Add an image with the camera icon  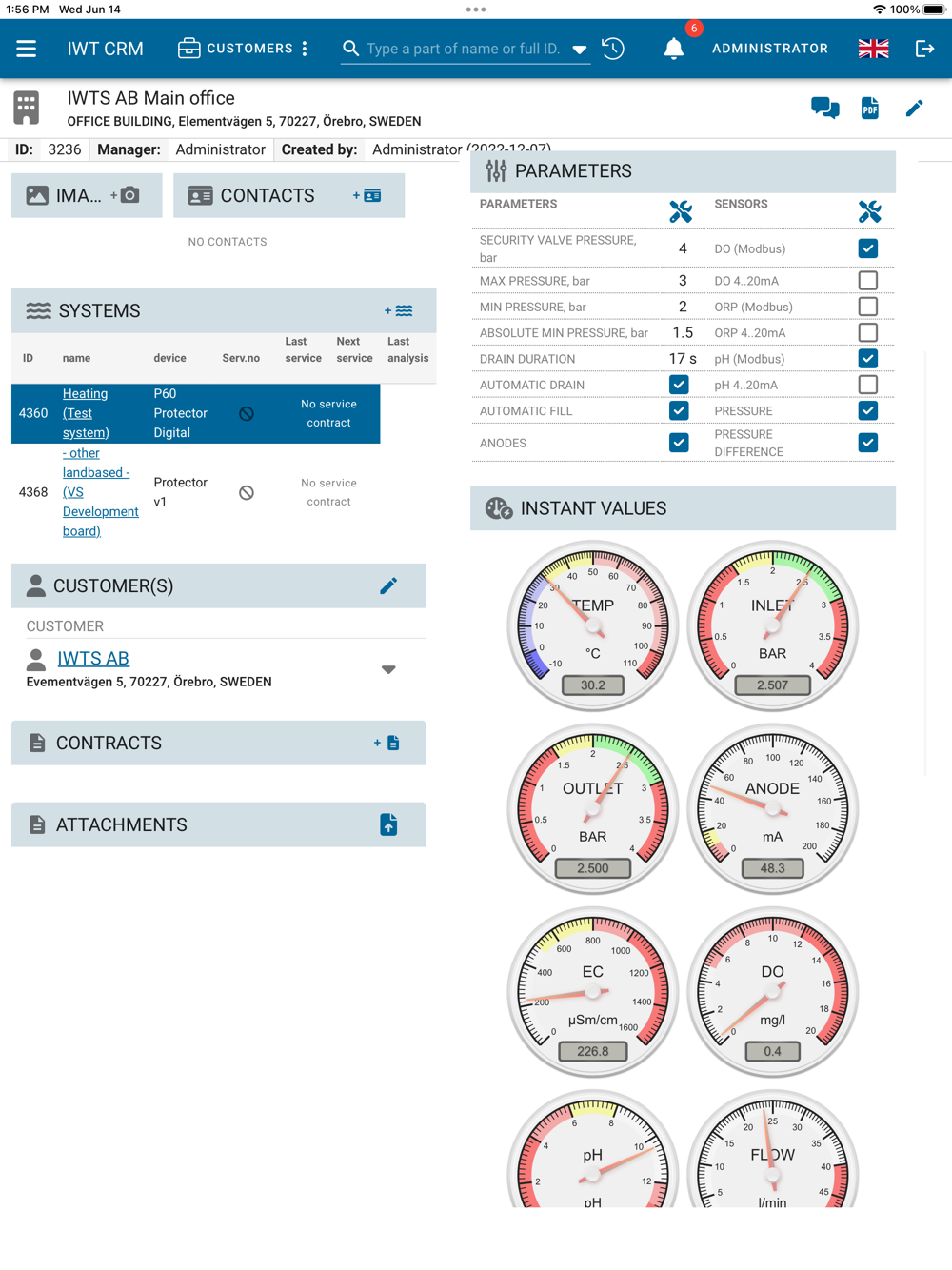[x=126, y=195]
